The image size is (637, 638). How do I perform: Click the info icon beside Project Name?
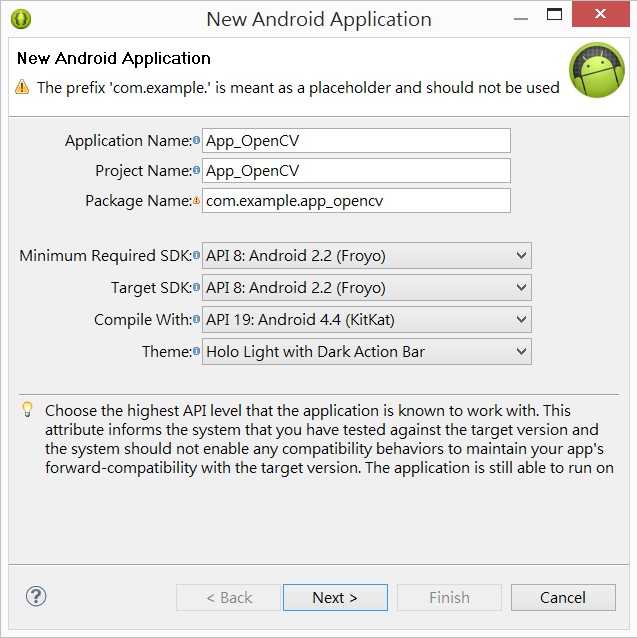tap(196, 170)
